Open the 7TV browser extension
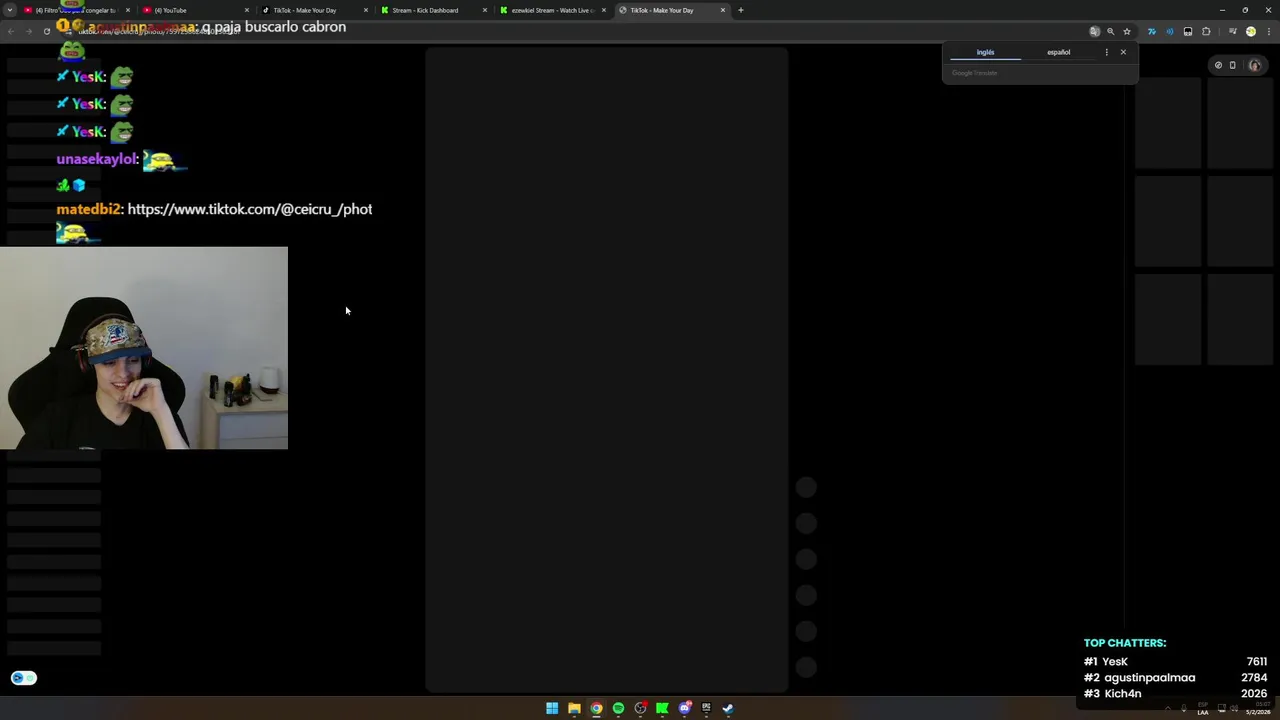Viewport: 1280px width, 720px height. 1151,31
